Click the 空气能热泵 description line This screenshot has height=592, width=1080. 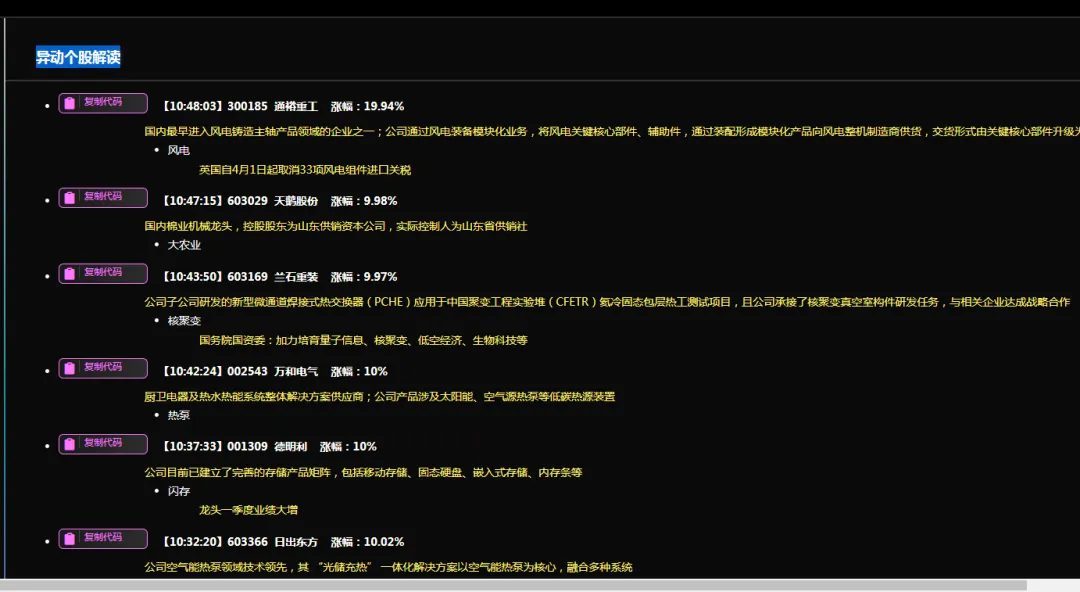click(388, 567)
